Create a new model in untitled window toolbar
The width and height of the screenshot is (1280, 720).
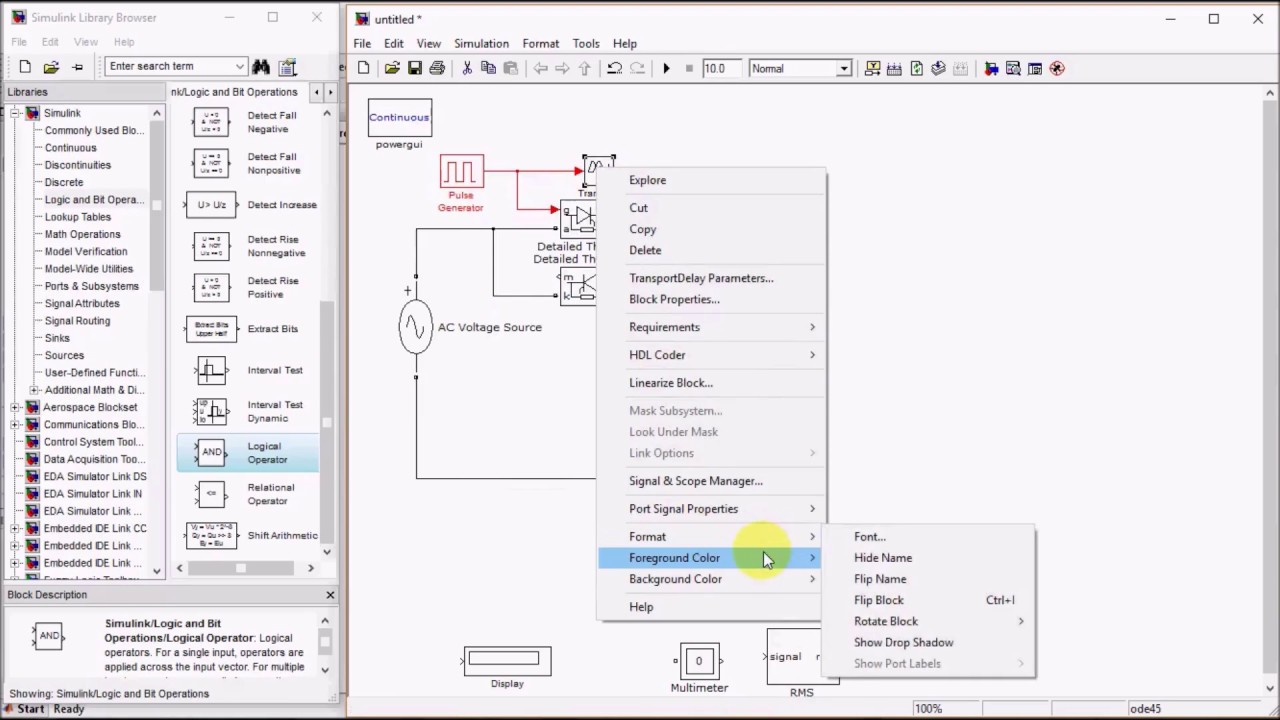(364, 68)
